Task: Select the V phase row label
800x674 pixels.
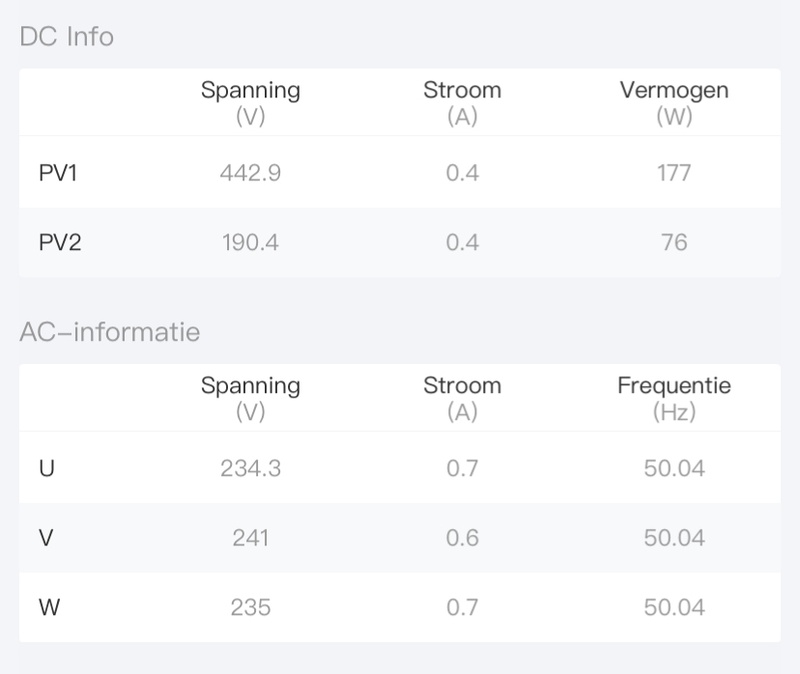Action: [x=46, y=538]
